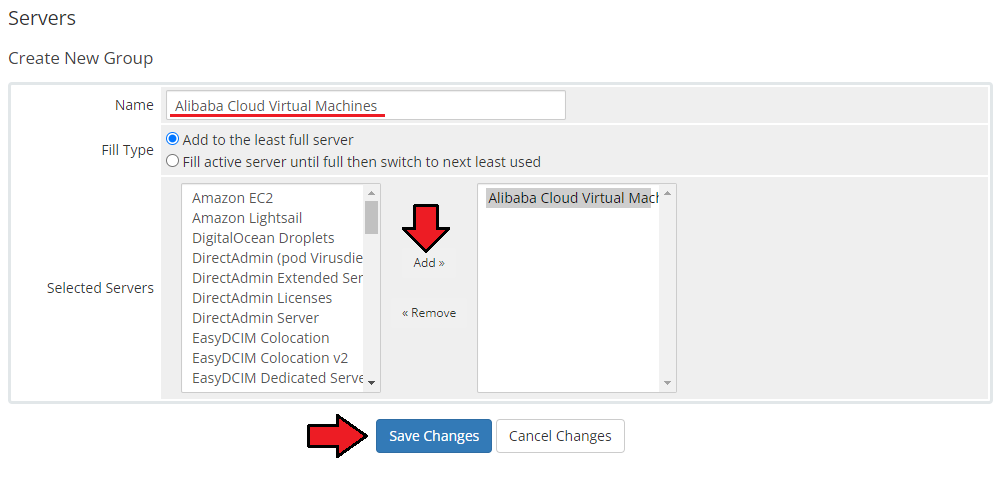Click the available servers scrollbar thumb
This screenshot has width=998, height=489.
tap(372, 217)
